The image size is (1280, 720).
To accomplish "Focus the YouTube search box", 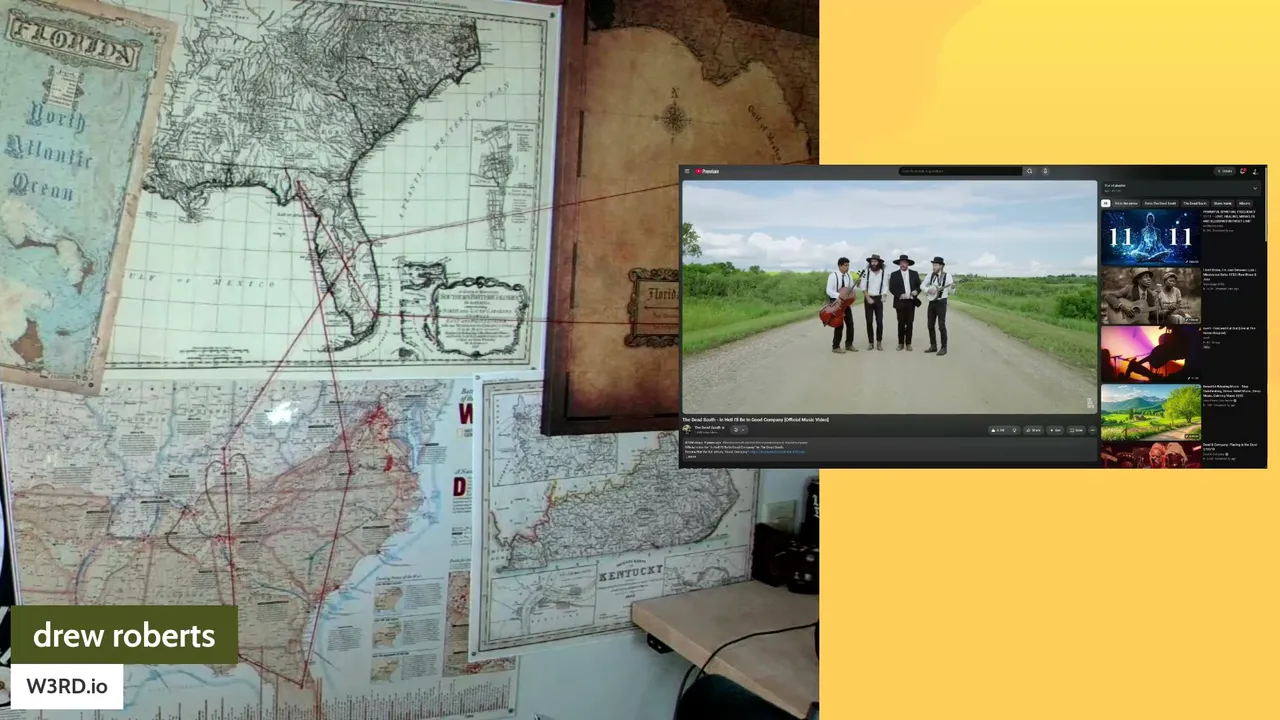I will [960, 171].
